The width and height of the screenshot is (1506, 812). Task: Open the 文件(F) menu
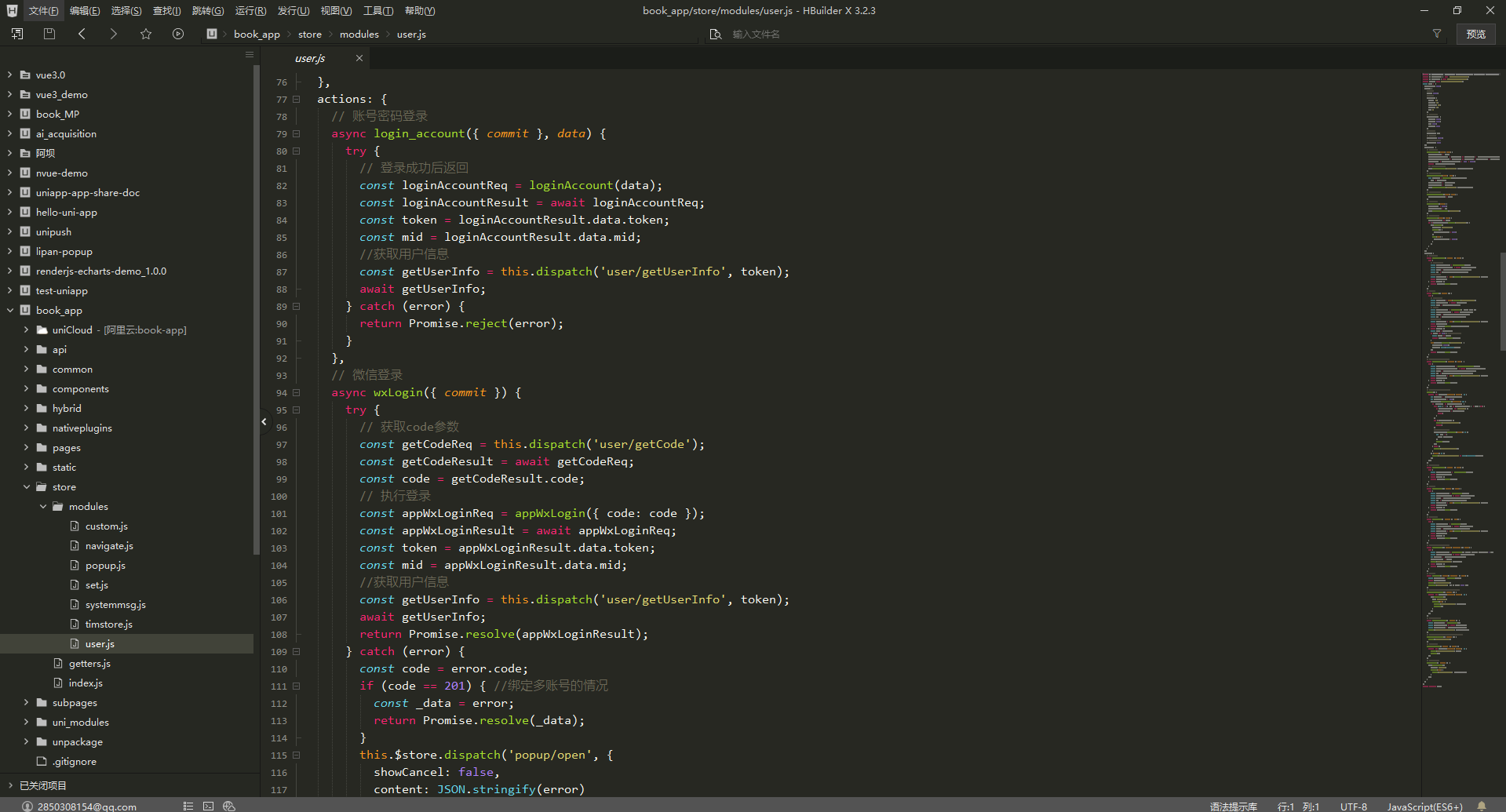tap(43, 11)
